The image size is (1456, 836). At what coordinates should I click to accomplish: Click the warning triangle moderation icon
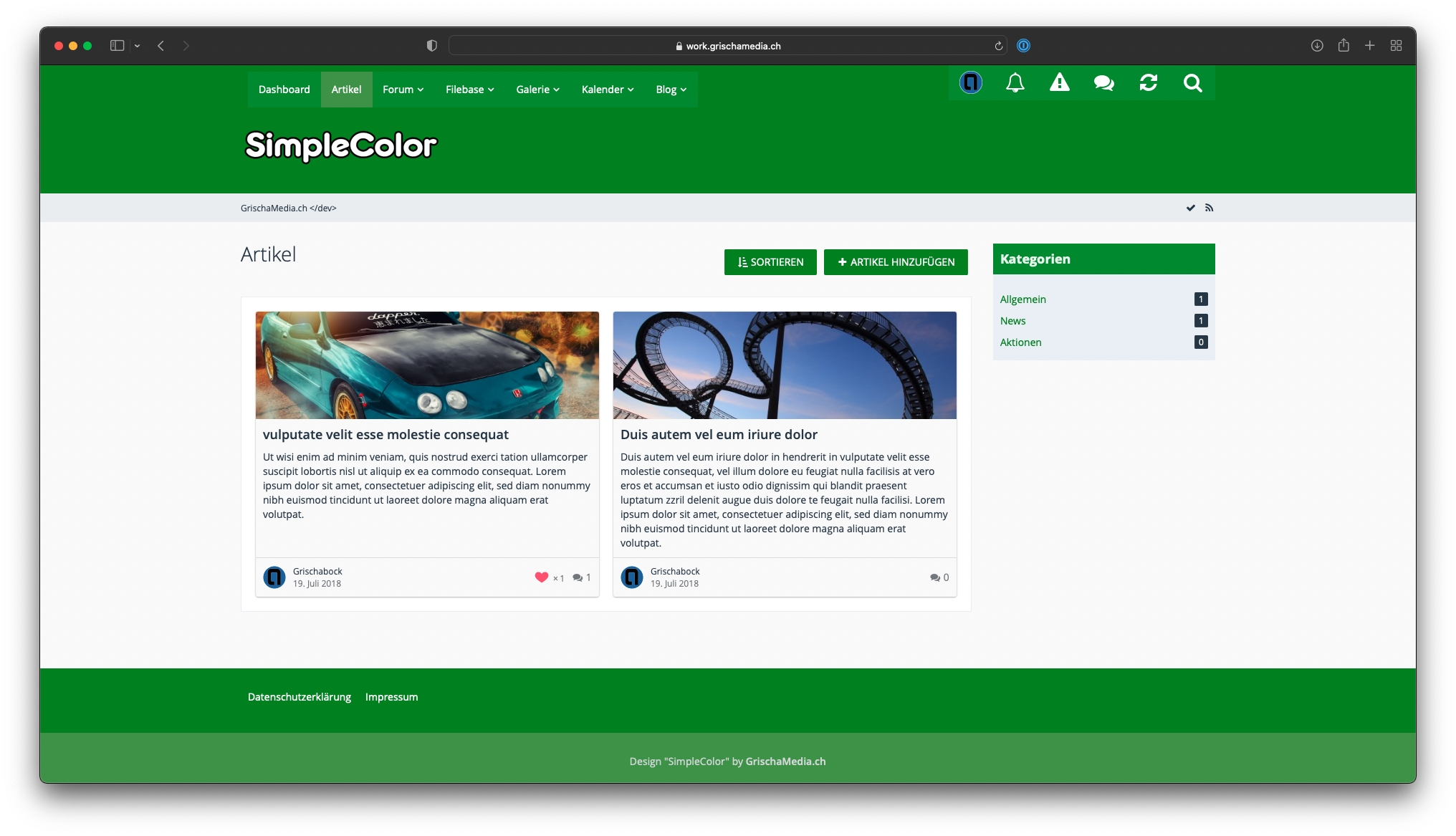(x=1059, y=83)
